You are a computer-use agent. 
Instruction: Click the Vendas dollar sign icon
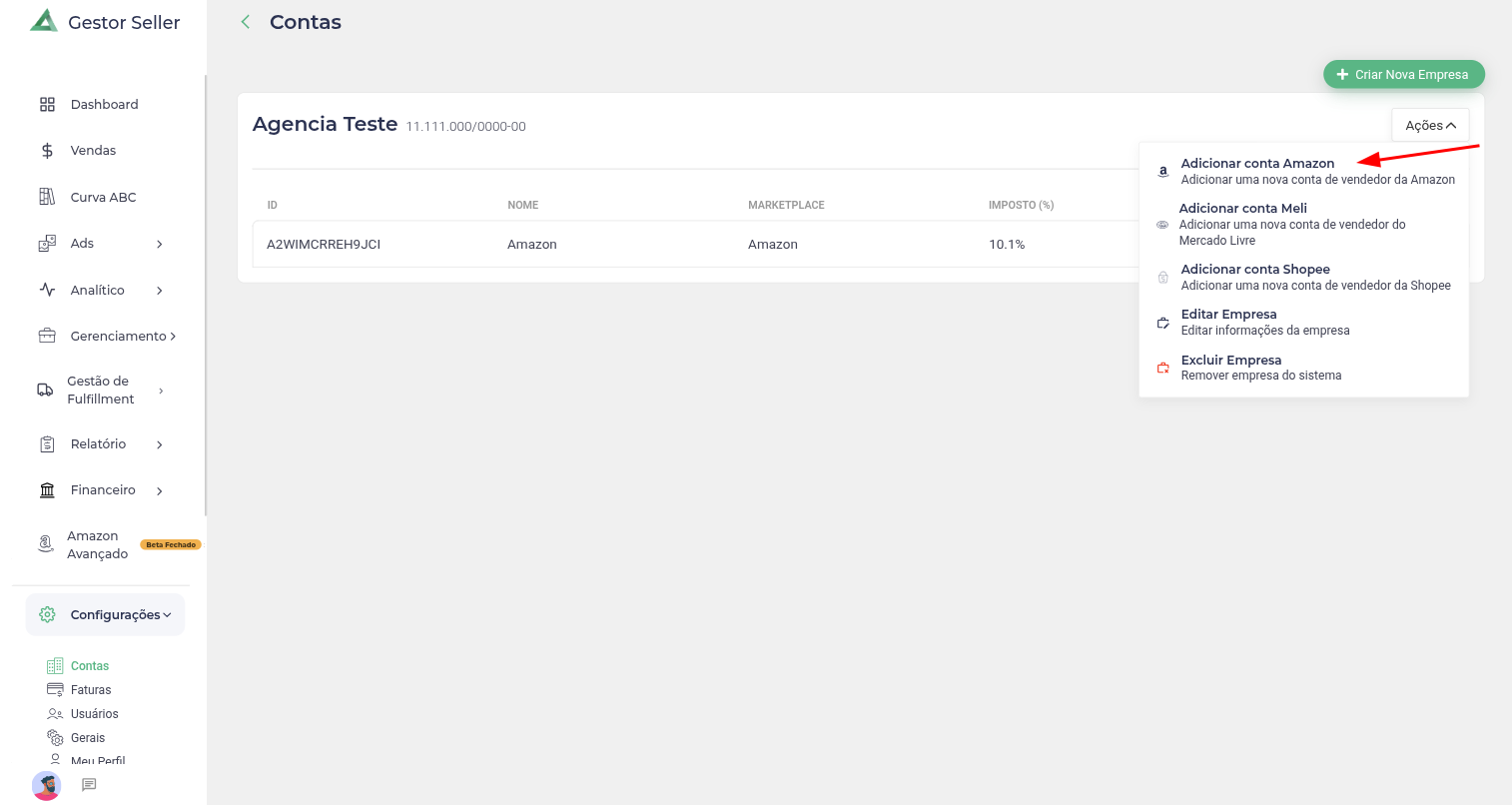pyautogui.click(x=47, y=151)
